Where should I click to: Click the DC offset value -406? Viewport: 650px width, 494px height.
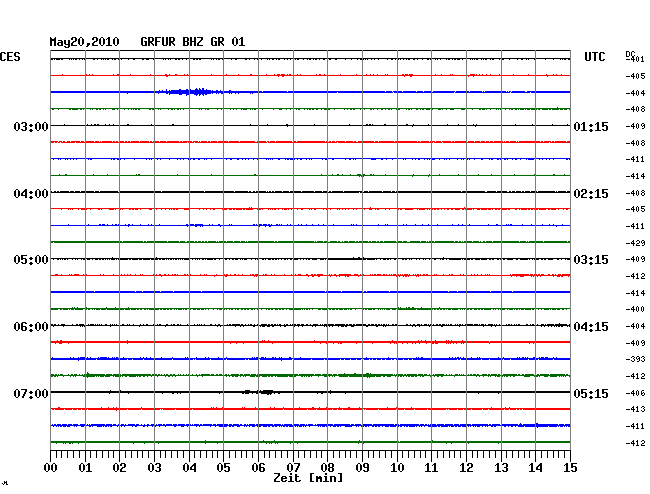[635, 393]
